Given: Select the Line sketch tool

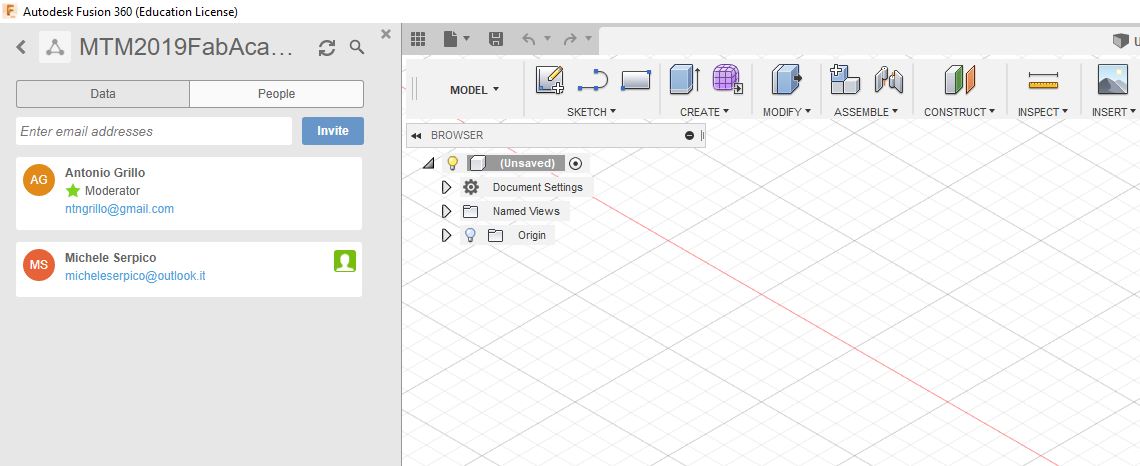Looking at the screenshot, I should [x=593, y=80].
